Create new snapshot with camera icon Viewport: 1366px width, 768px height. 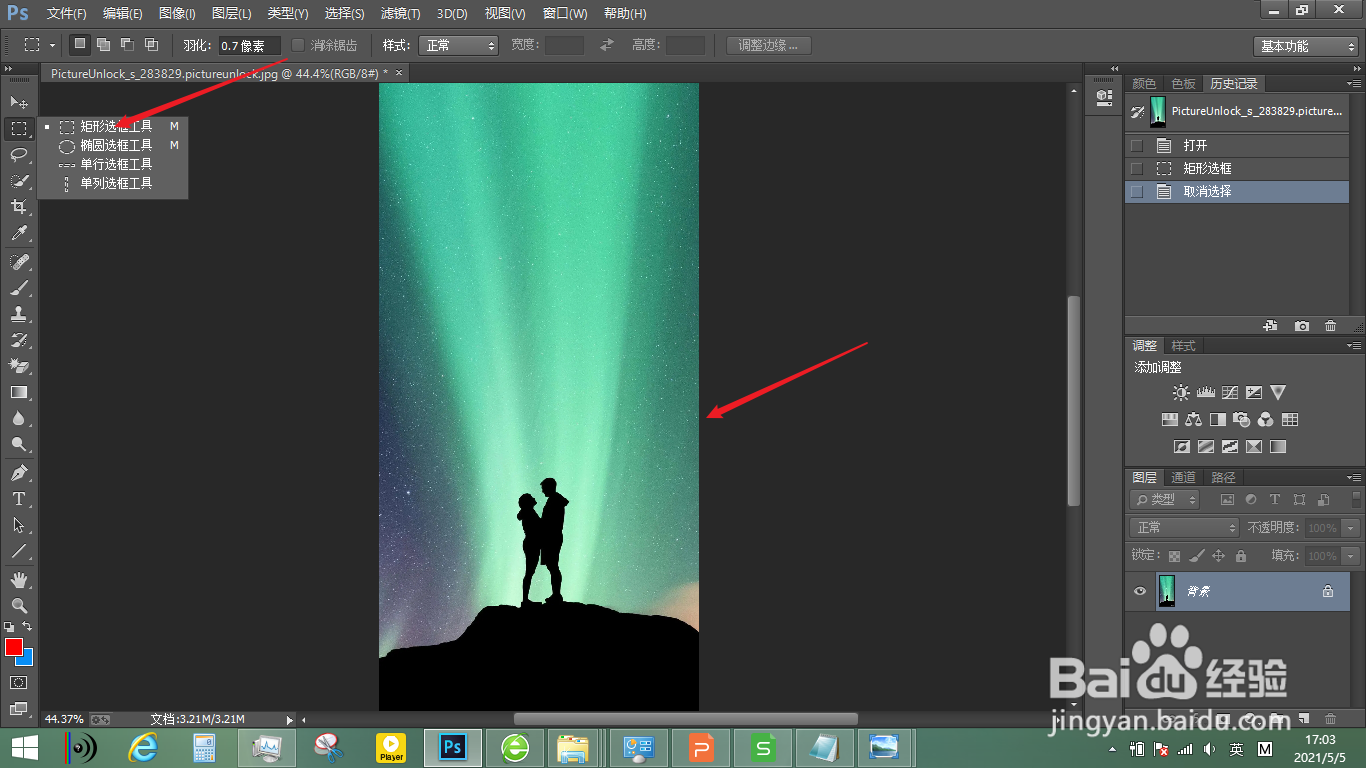click(1301, 326)
